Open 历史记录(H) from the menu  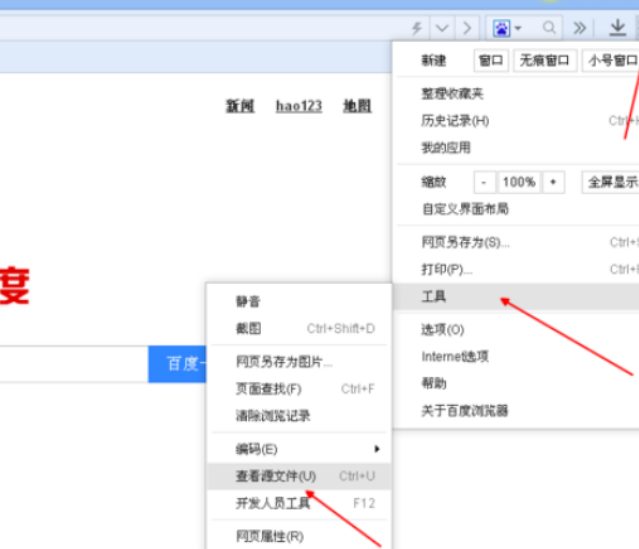pyautogui.click(x=518, y=121)
